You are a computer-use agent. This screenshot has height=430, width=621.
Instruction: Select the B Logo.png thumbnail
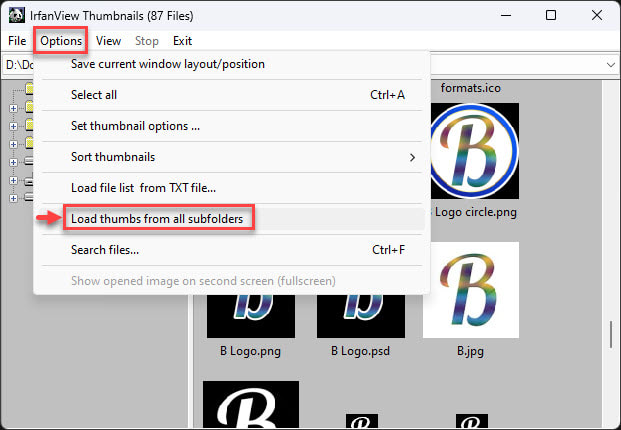[251, 316]
